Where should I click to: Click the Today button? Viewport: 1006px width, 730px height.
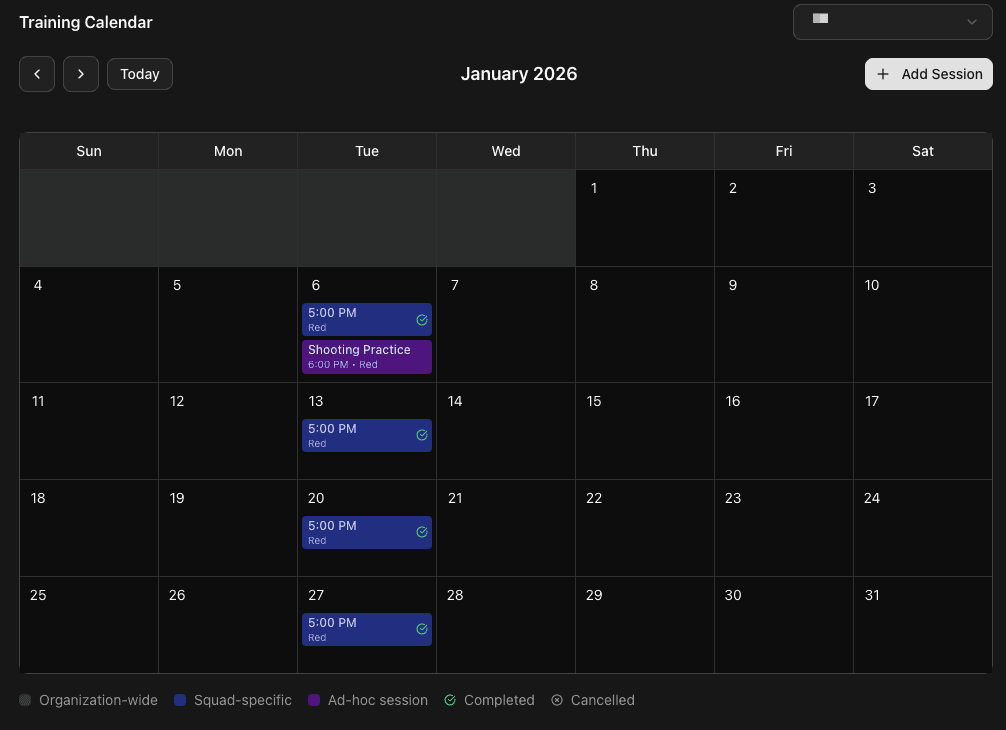click(139, 74)
